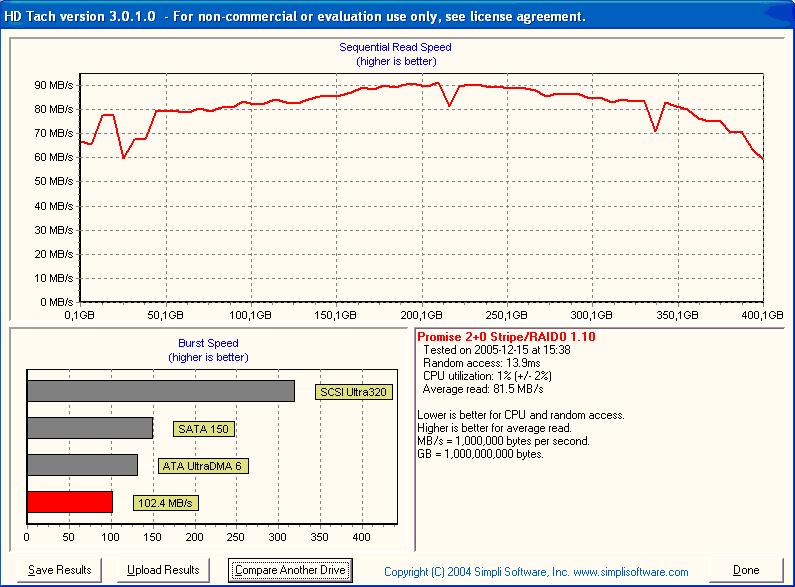Click the SCSI Ultra320 gray bar

[161, 391]
